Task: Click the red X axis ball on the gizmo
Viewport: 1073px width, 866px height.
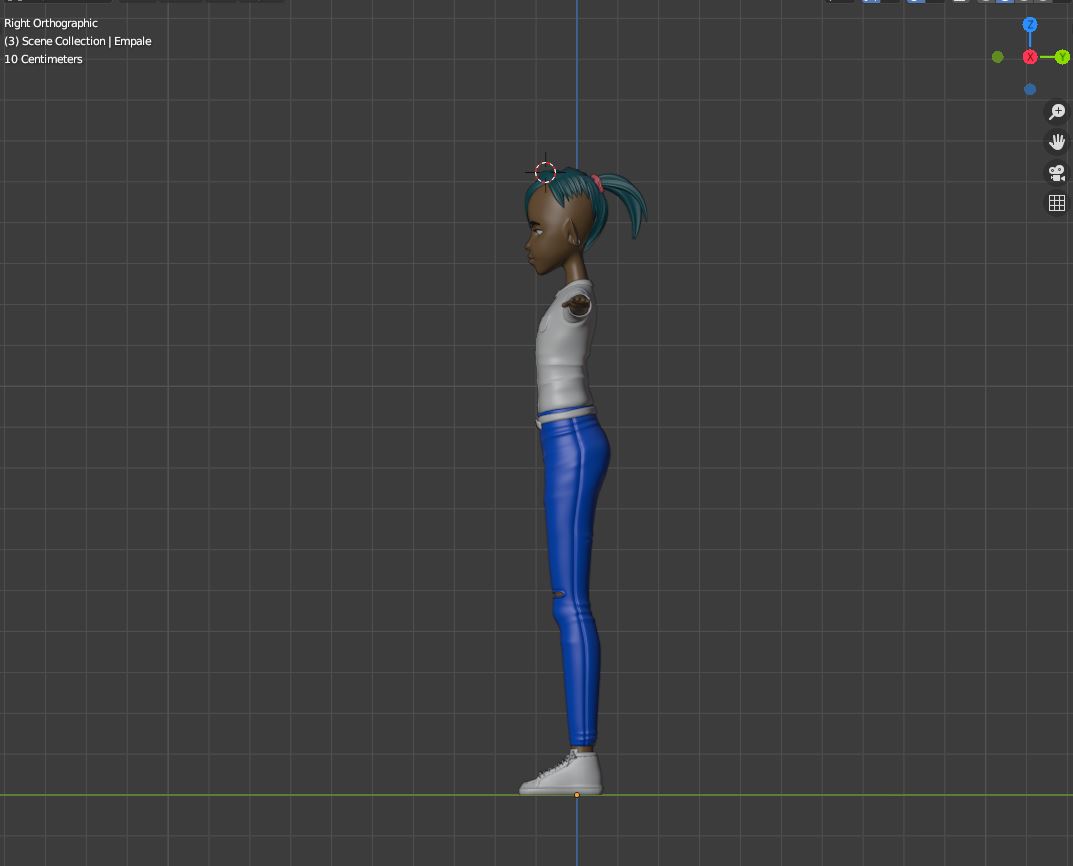Action: tap(1030, 56)
